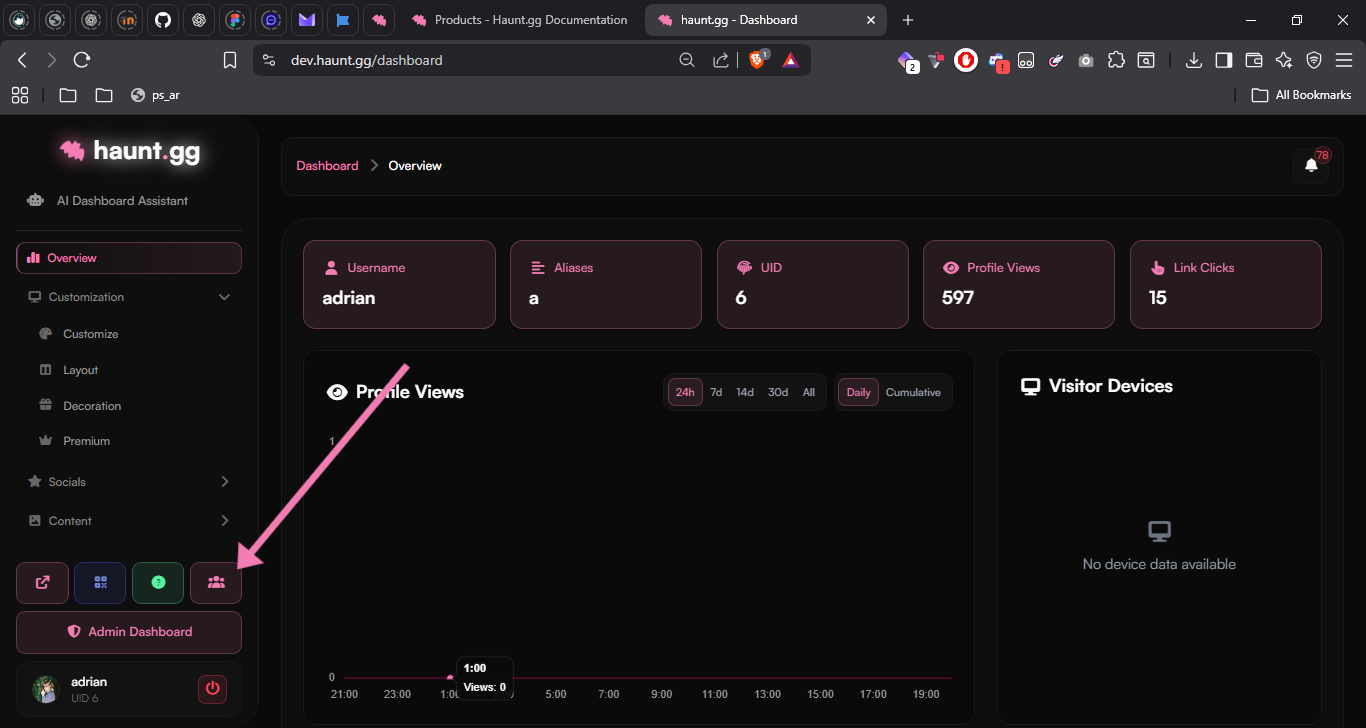Click the camera screenshot extension icon
This screenshot has width=1366, height=728.
coord(1086,60)
